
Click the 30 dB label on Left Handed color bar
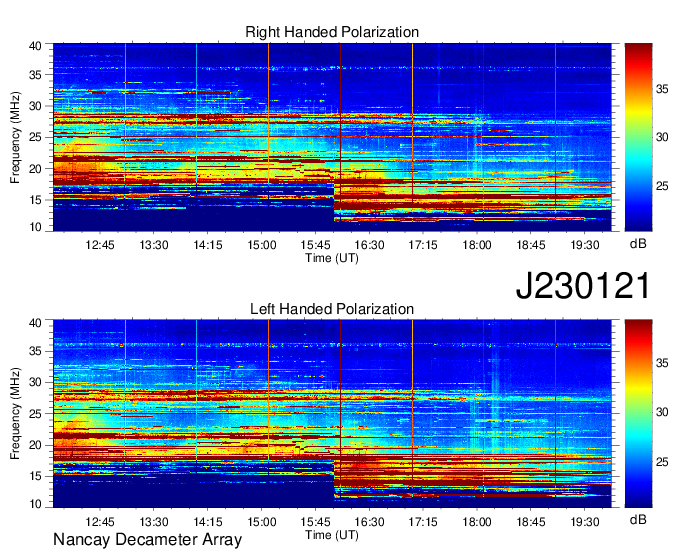coord(662,412)
